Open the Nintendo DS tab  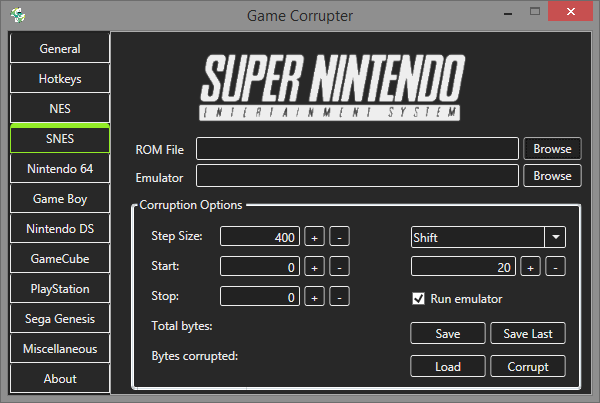click(60, 228)
